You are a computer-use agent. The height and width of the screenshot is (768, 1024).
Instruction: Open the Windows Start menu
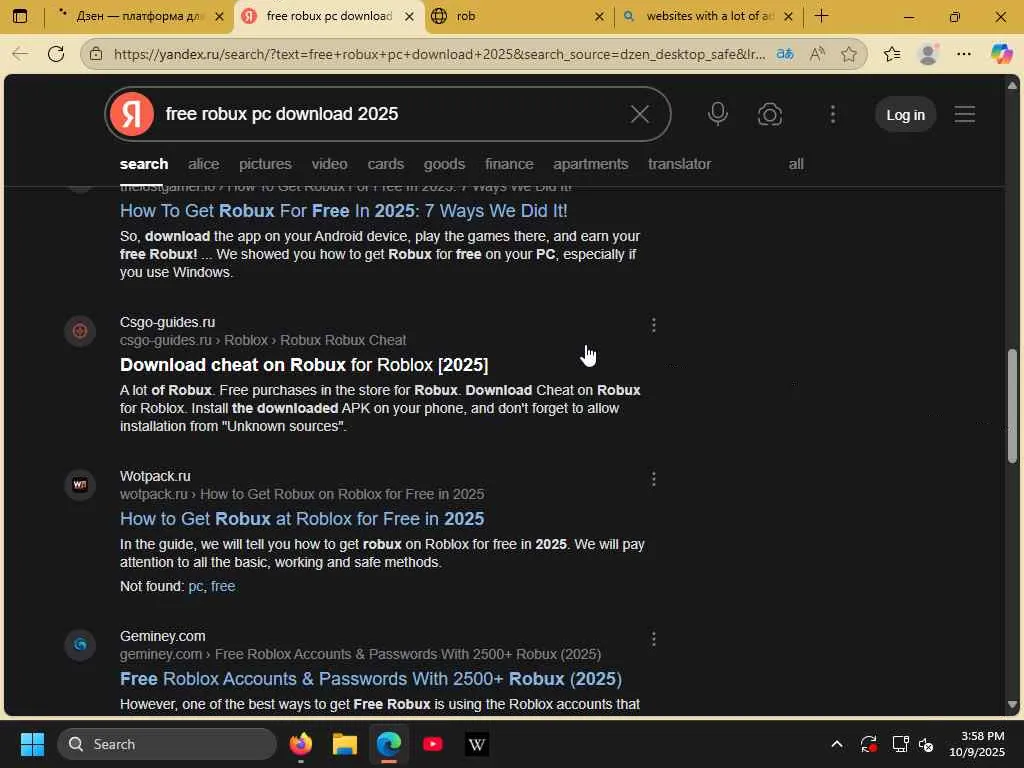pyautogui.click(x=32, y=744)
